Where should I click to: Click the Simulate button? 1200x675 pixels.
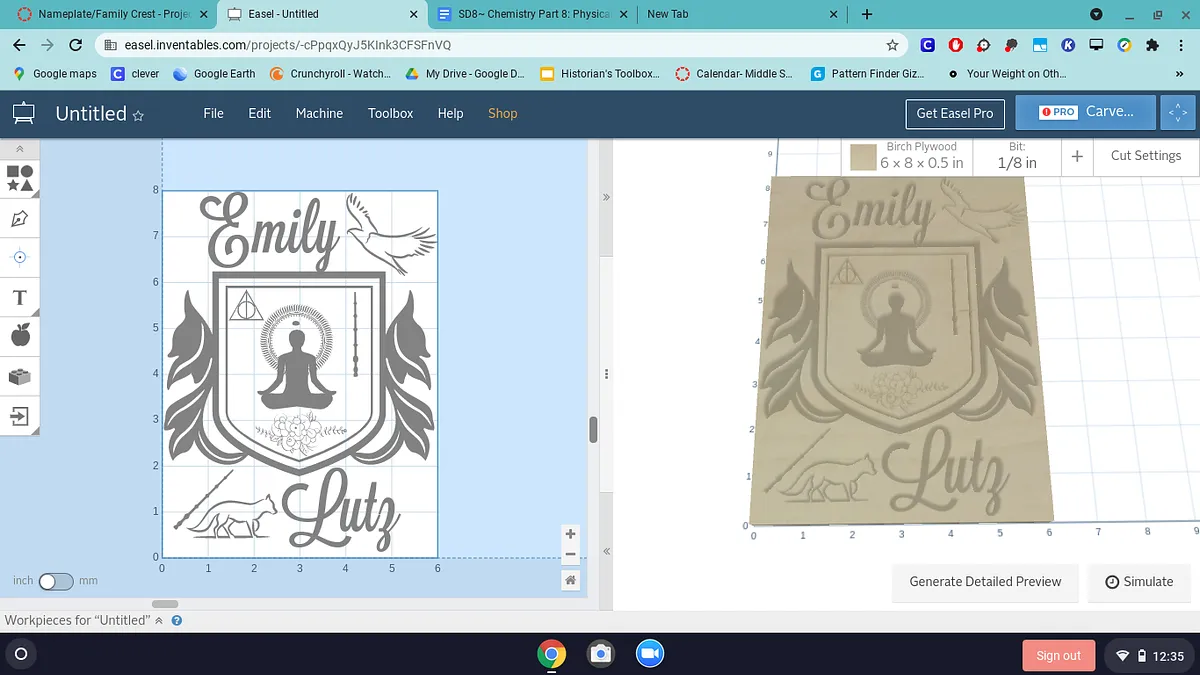pyautogui.click(x=1139, y=581)
